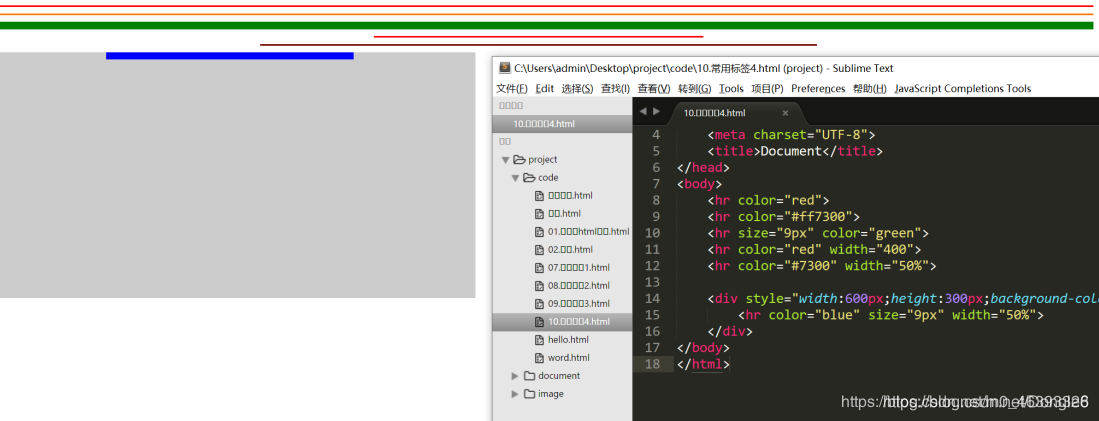This screenshot has width=1099, height=421.
Task: Collapse the project folder triangle
Action: [x=505, y=160]
